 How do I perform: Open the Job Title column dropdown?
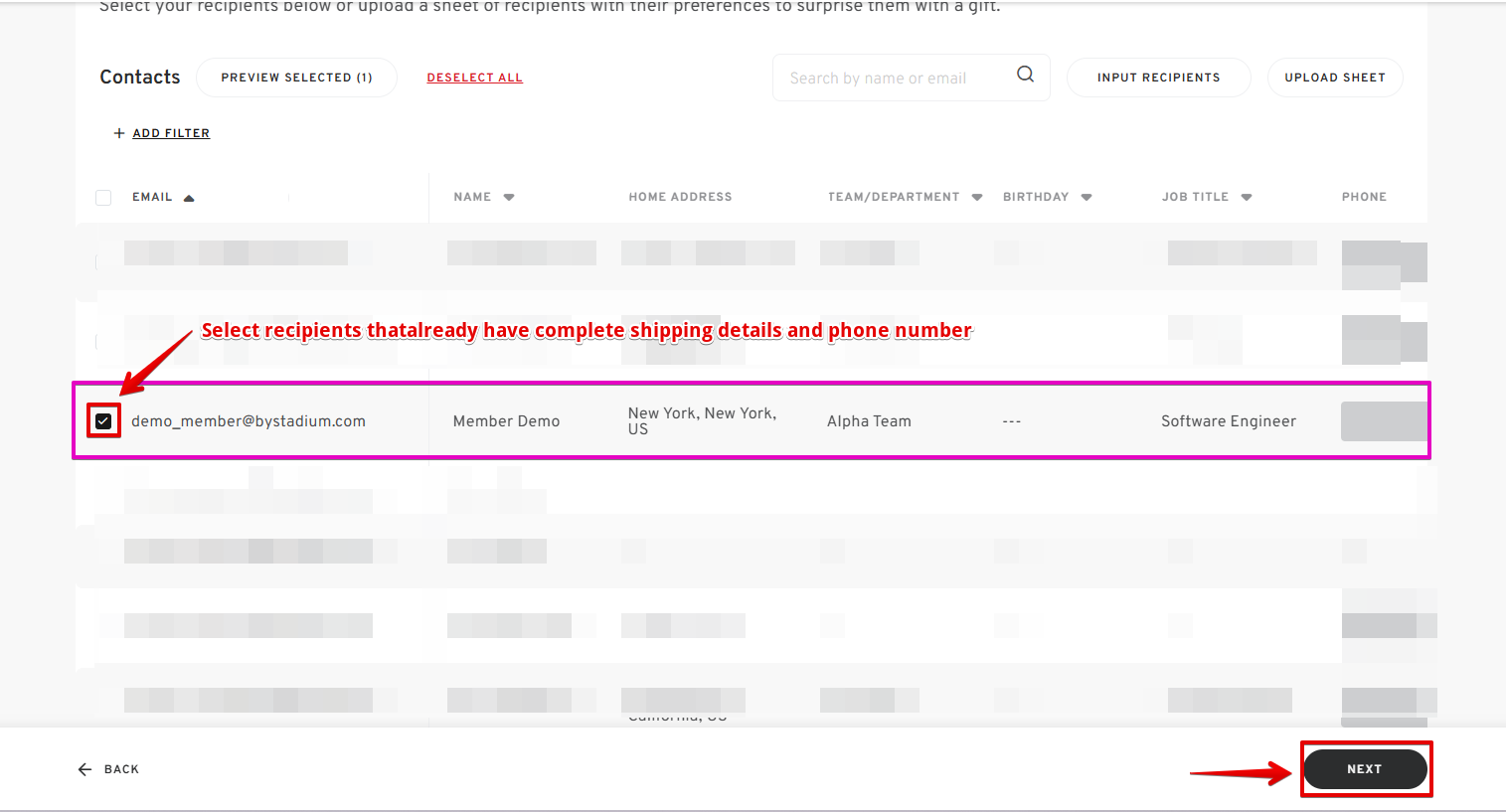1247,198
